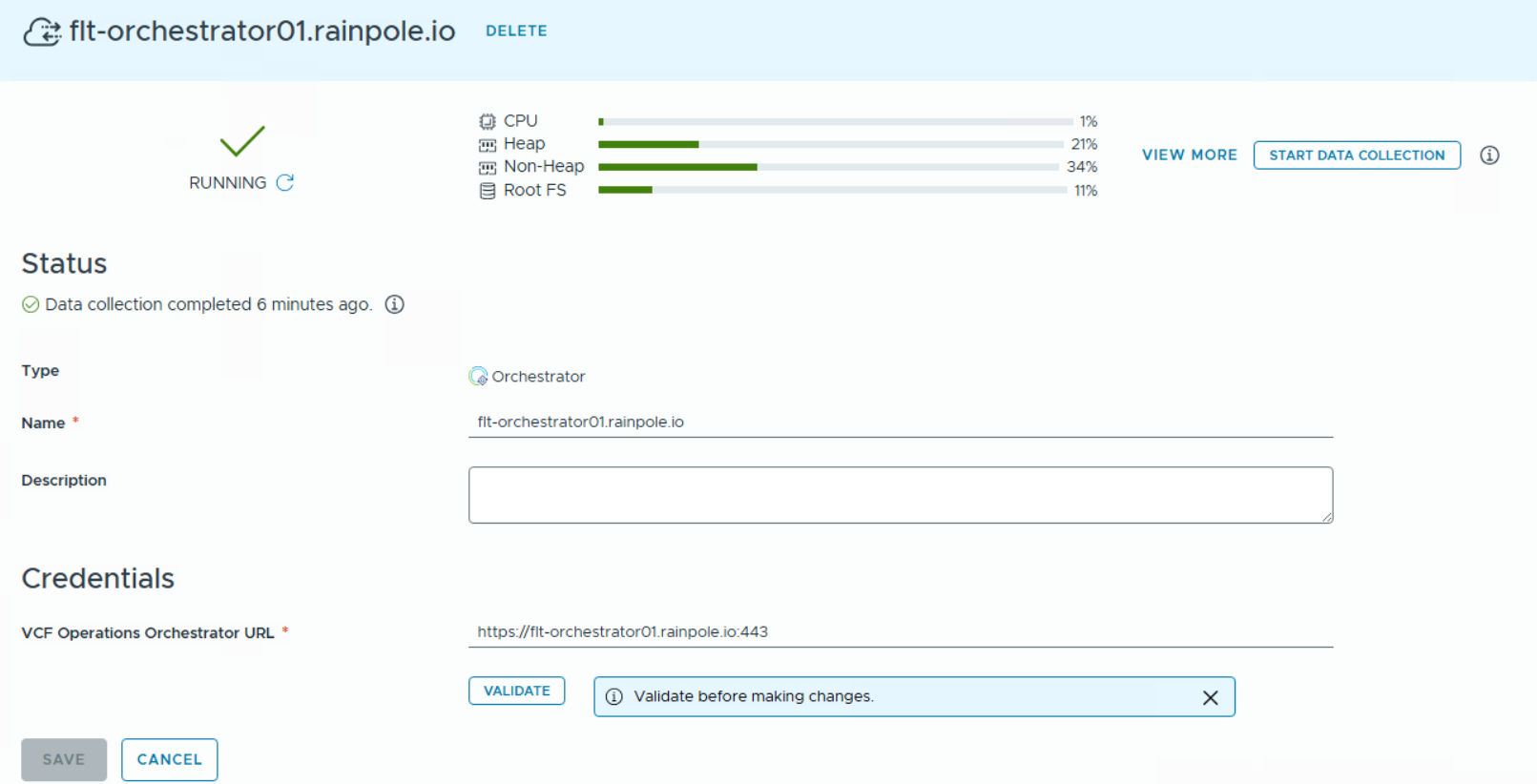Click the CANCEL button
The width and height of the screenshot is (1537, 784).
tap(169, 759)
